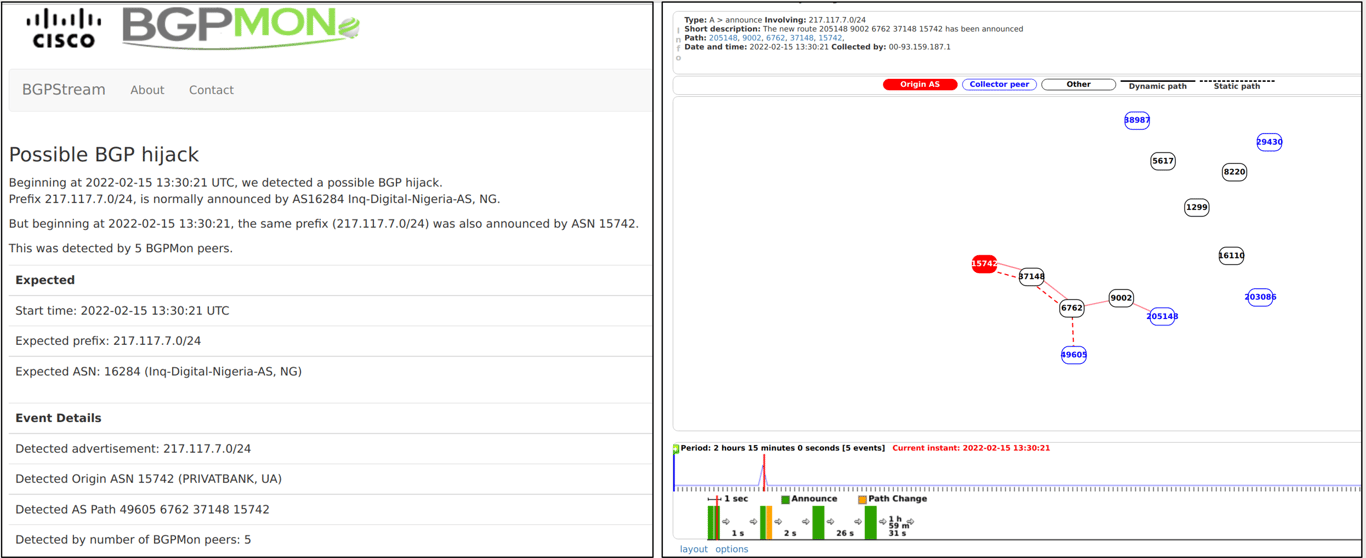Open path link 15742 in info panel
Image resolution: width=1366 pixels, height=558 pixels.
(x=830, y=38)
